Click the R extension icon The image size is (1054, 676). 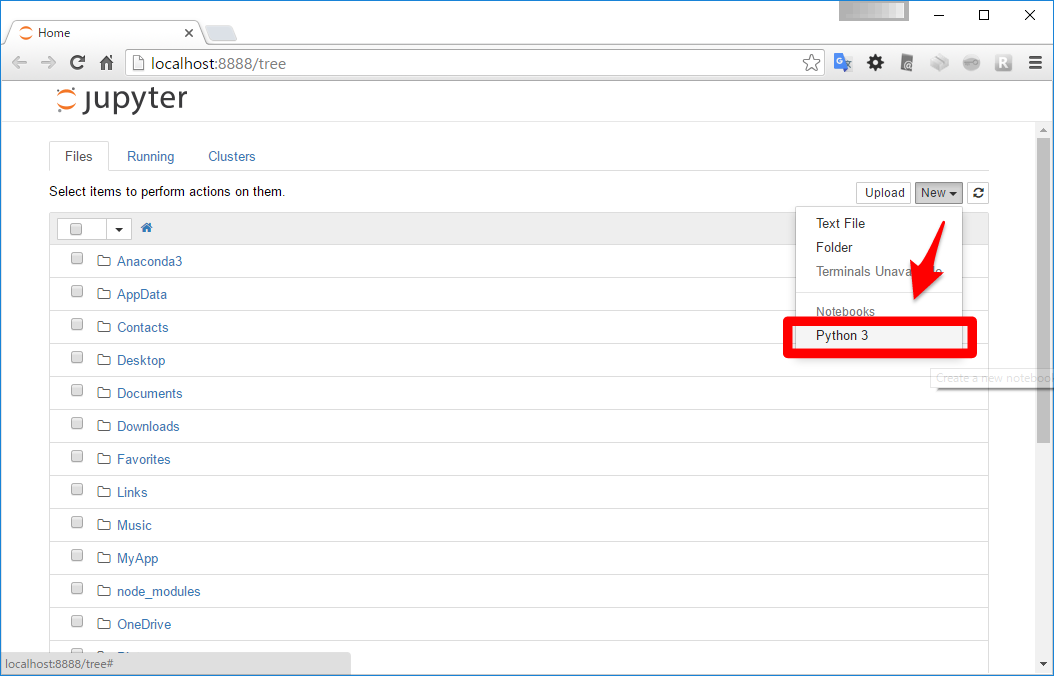[1003, 63]
